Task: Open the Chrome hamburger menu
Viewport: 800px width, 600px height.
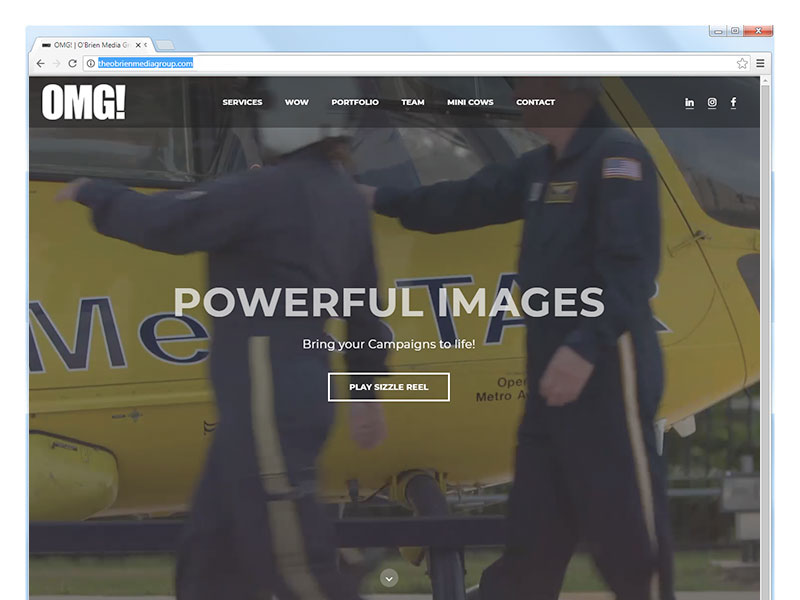Action: 760,63
